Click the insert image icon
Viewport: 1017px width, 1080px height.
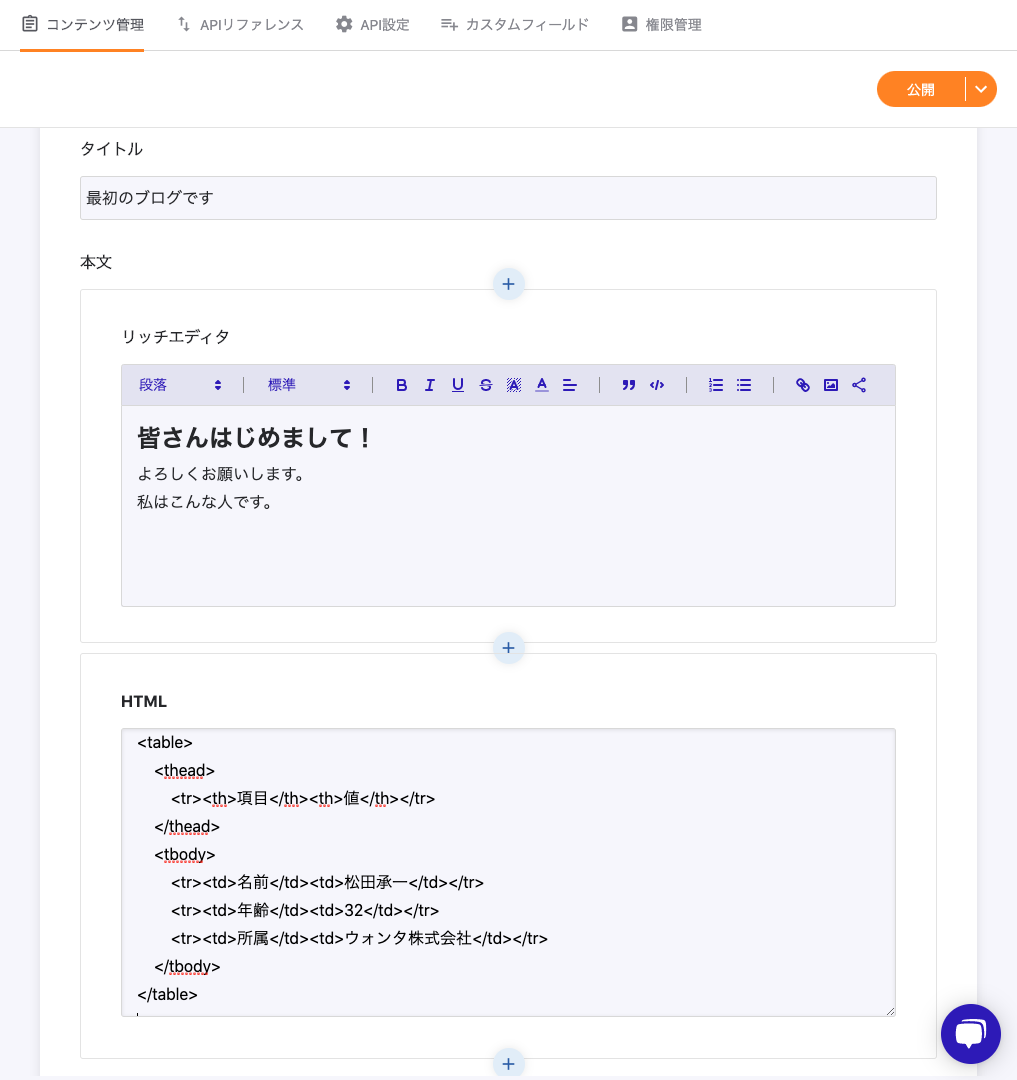click(x=830, y=385)
